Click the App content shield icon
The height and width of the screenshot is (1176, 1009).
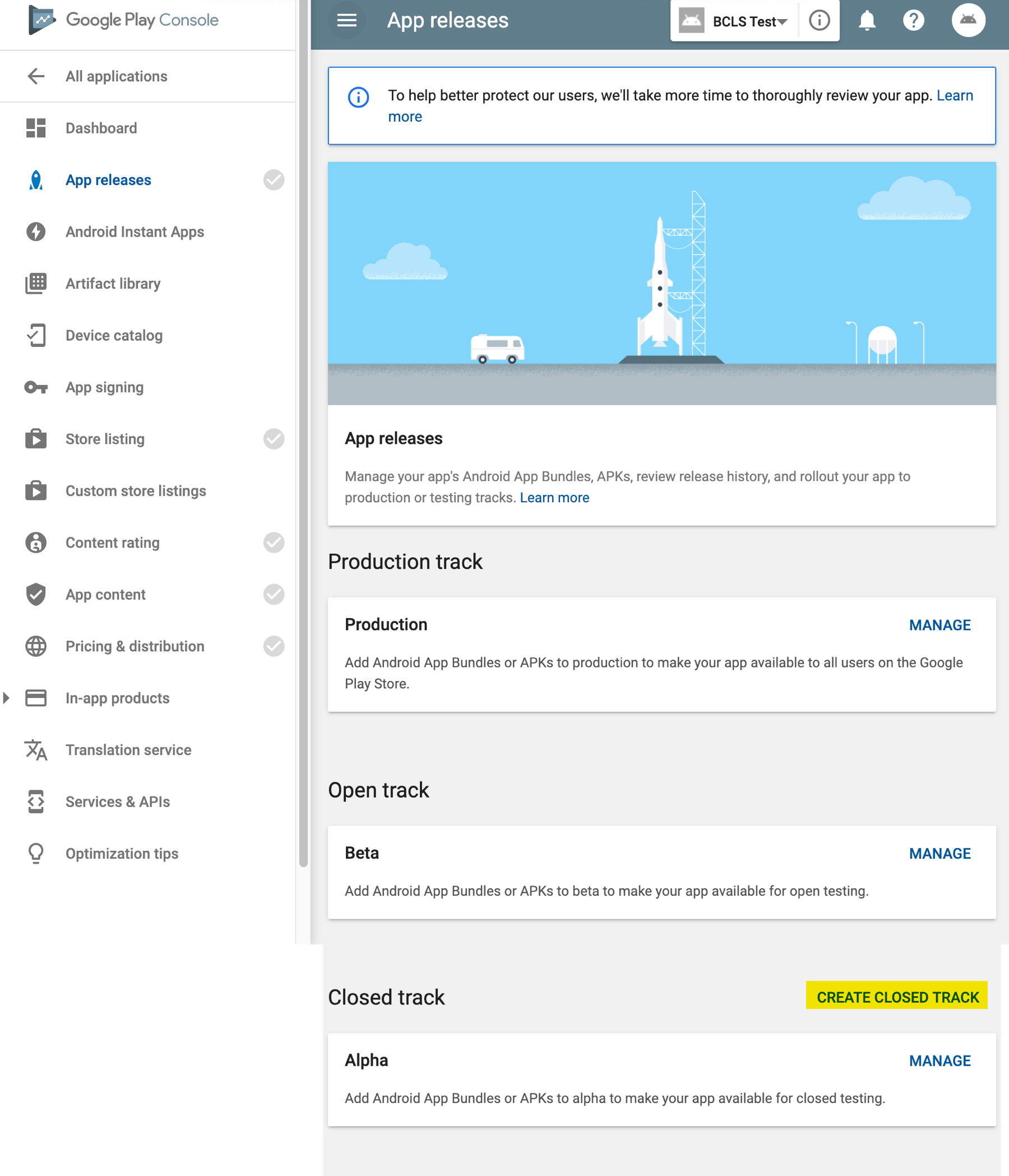coord(36,594)
